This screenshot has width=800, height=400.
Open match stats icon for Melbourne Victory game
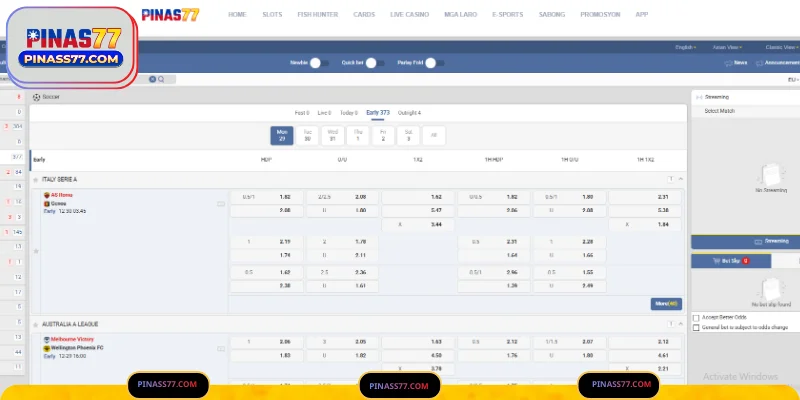click(221, 349)
